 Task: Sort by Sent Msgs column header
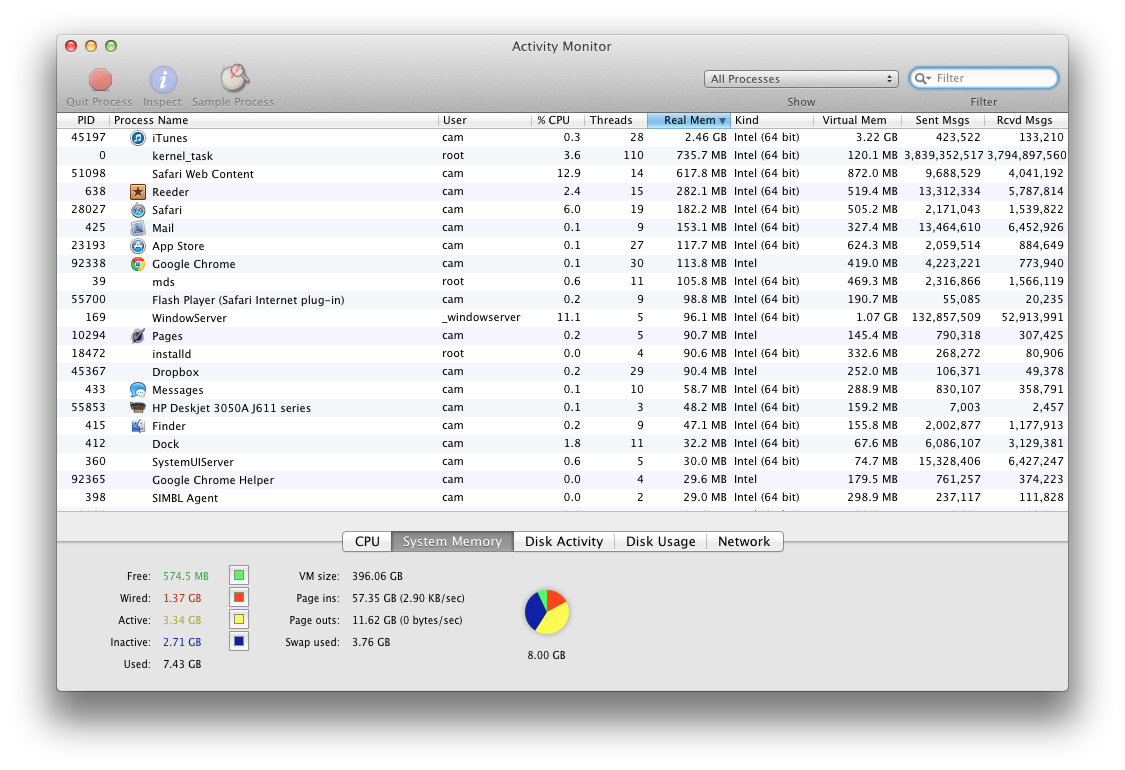pos(943,120)
